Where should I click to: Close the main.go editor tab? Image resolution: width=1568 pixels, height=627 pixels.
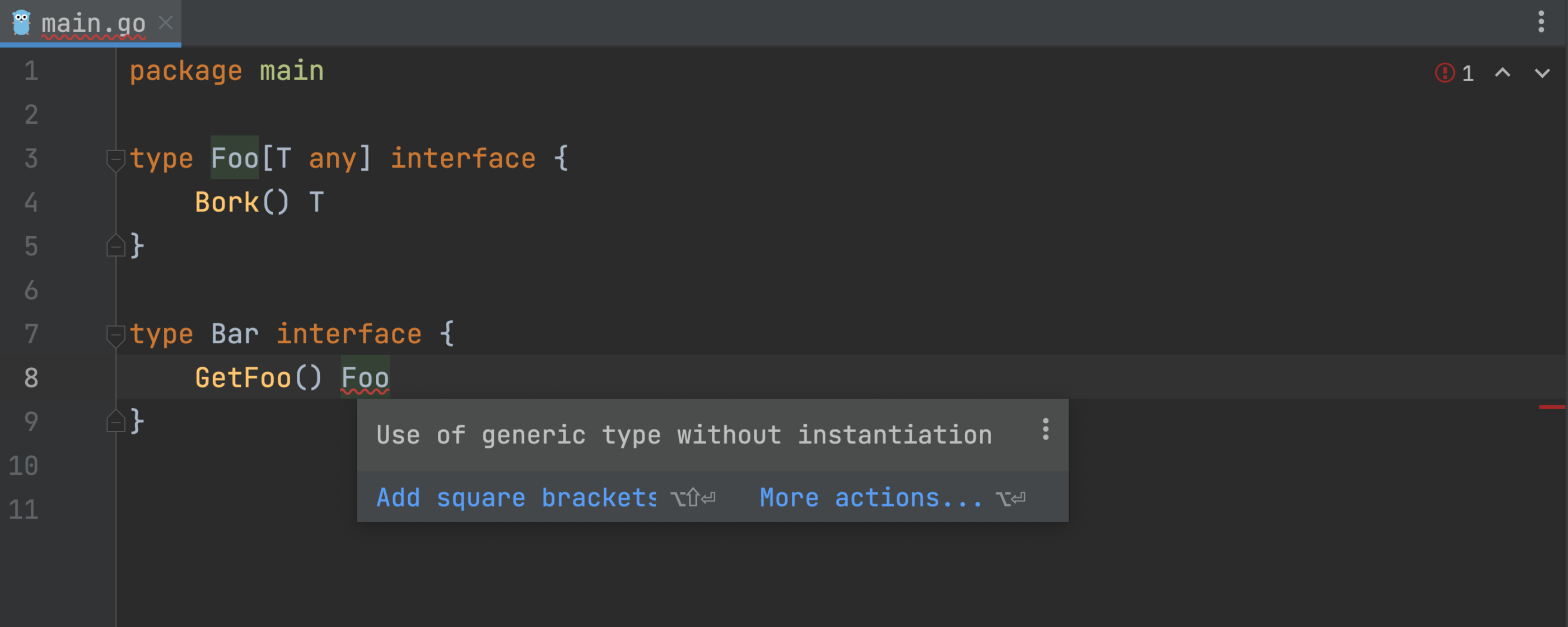166,23
